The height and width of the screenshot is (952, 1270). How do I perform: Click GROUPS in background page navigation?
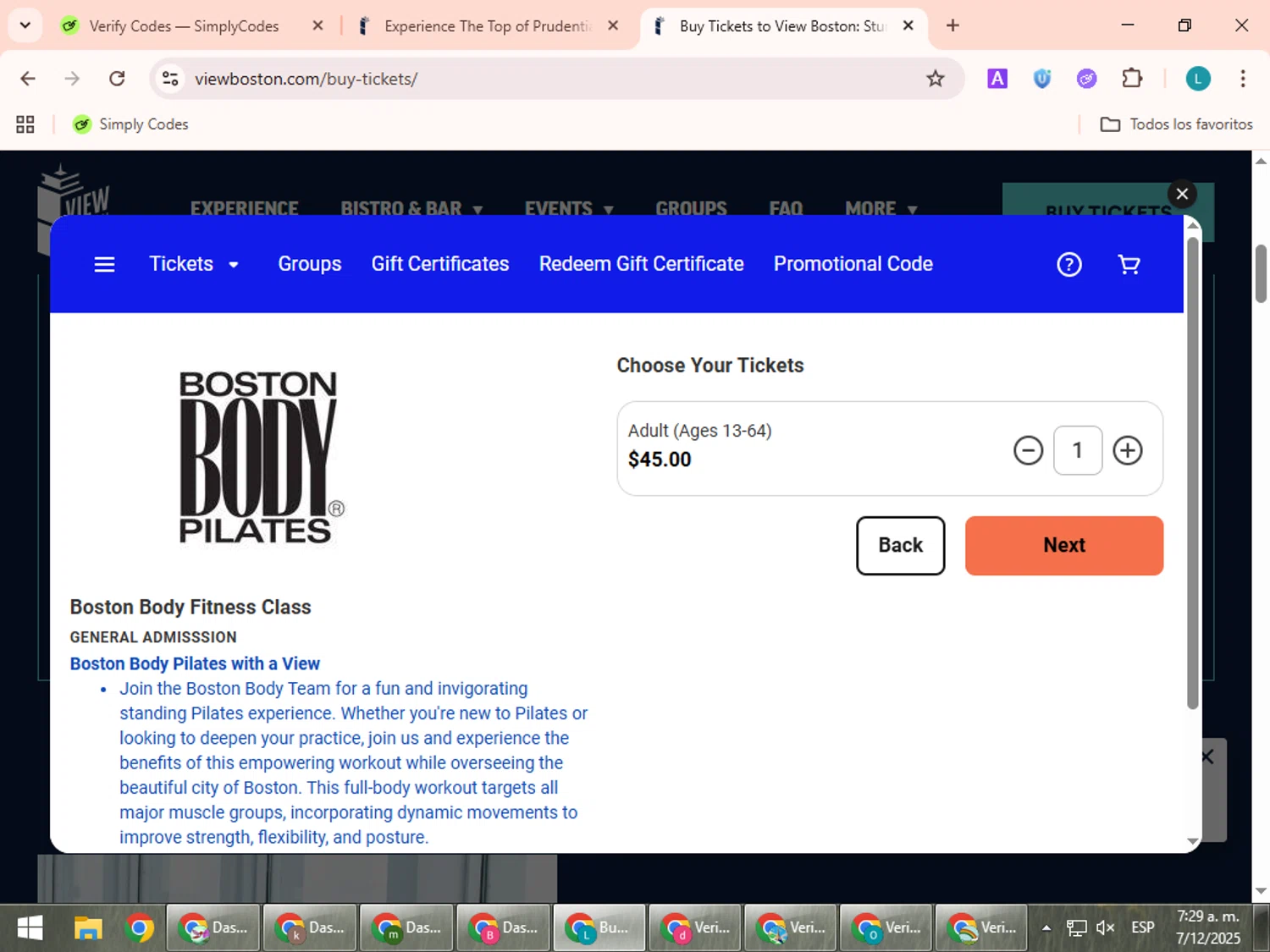tap(691, 208)
